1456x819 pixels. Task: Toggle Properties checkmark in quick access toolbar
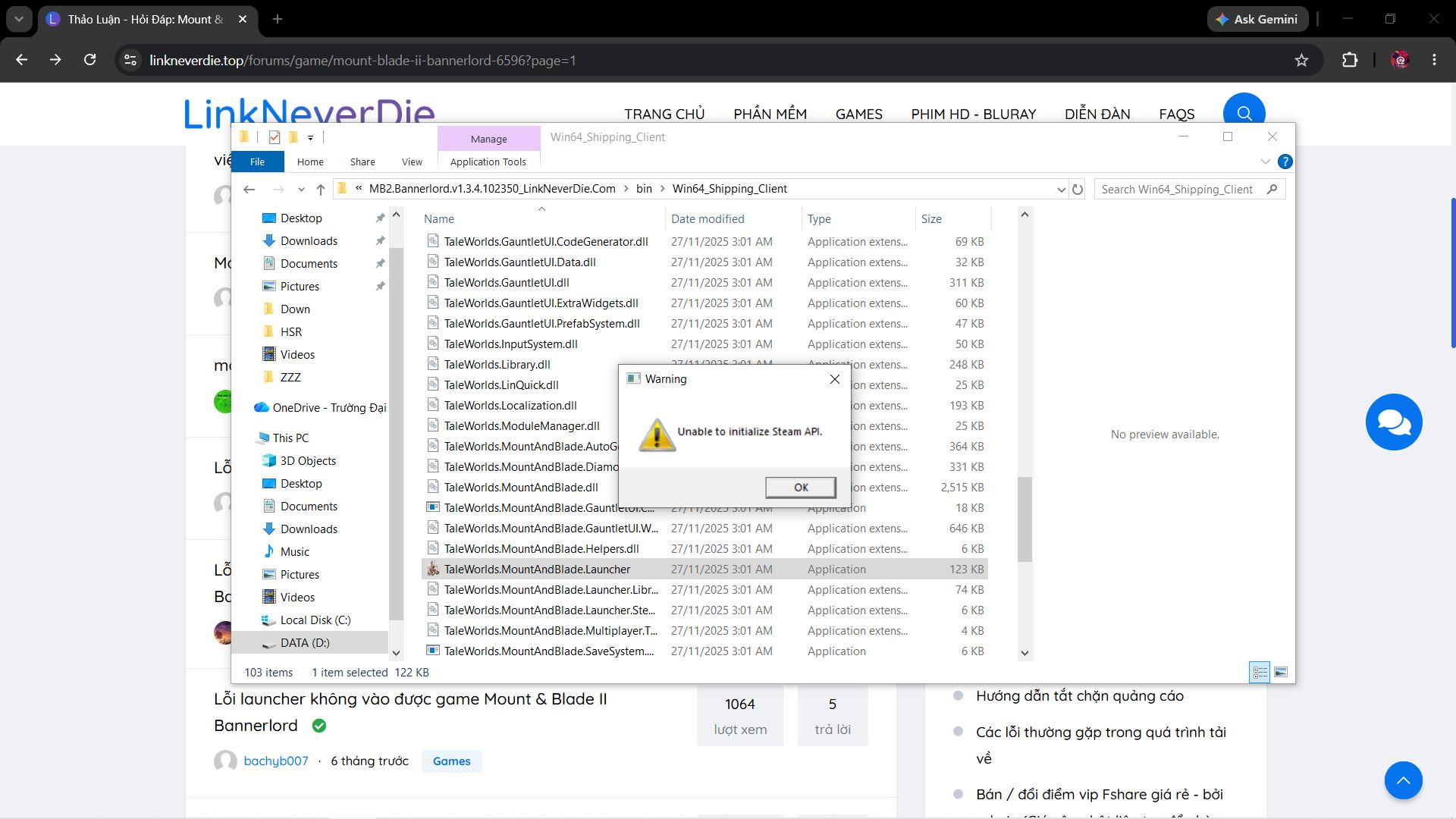[275, 137]
